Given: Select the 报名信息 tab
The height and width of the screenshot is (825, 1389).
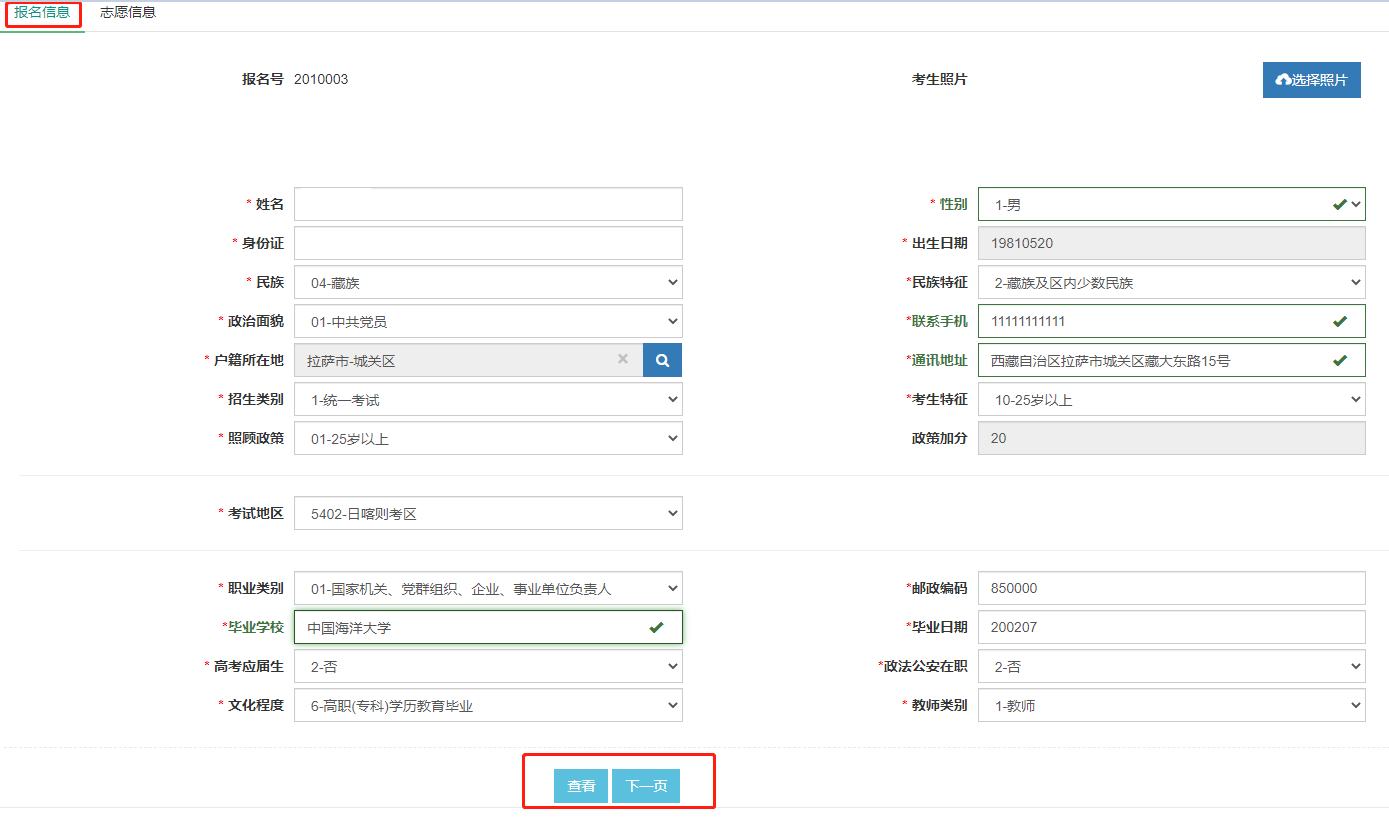Looking at the screenshot, I should click(x=42, y=13).
